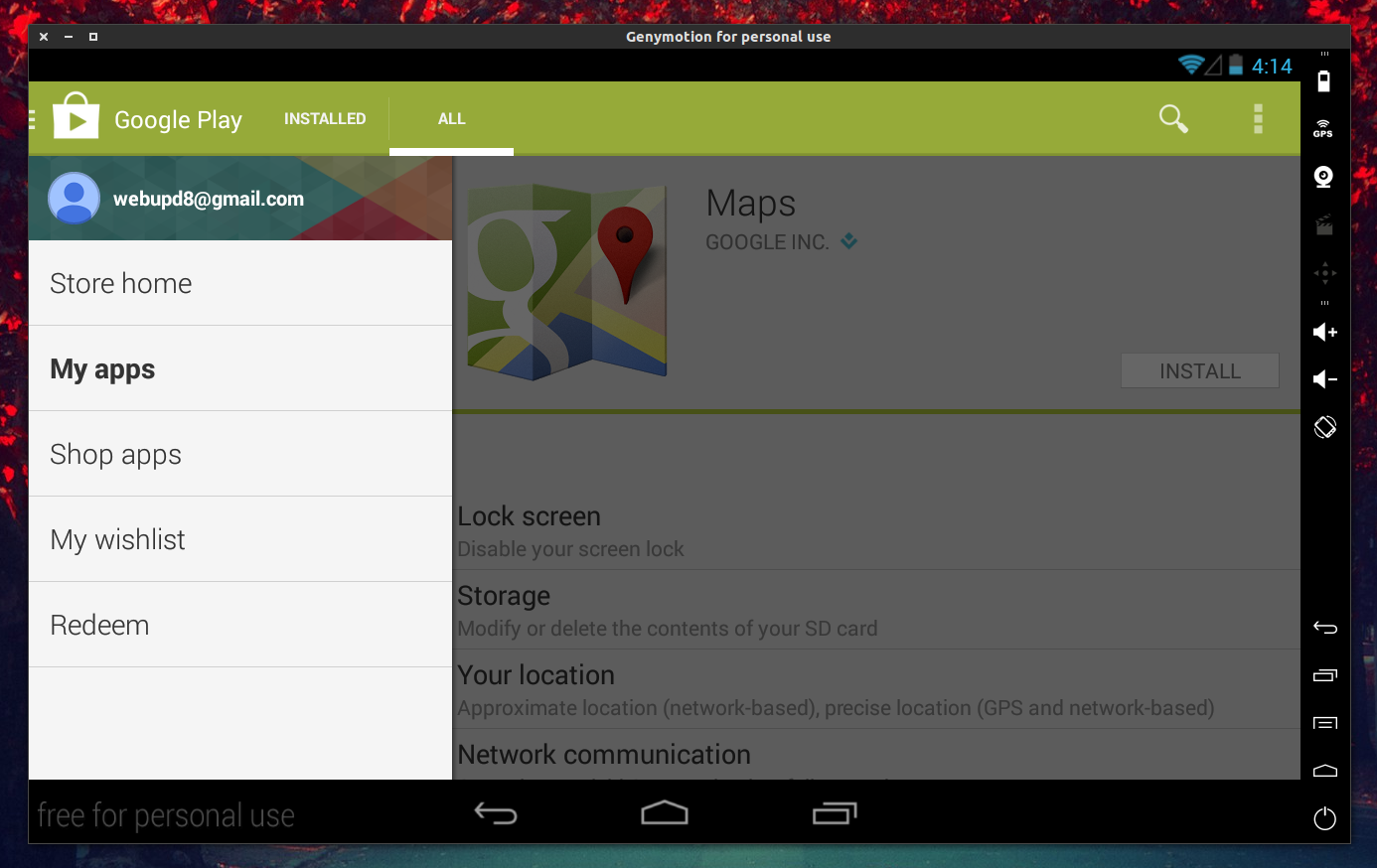
Task: Increase volume with speaker plus icon
Action: coord(1324,332)
